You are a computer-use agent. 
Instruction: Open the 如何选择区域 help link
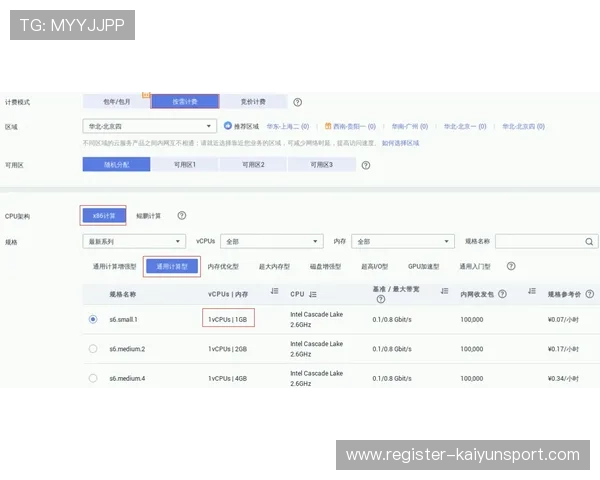400,143
